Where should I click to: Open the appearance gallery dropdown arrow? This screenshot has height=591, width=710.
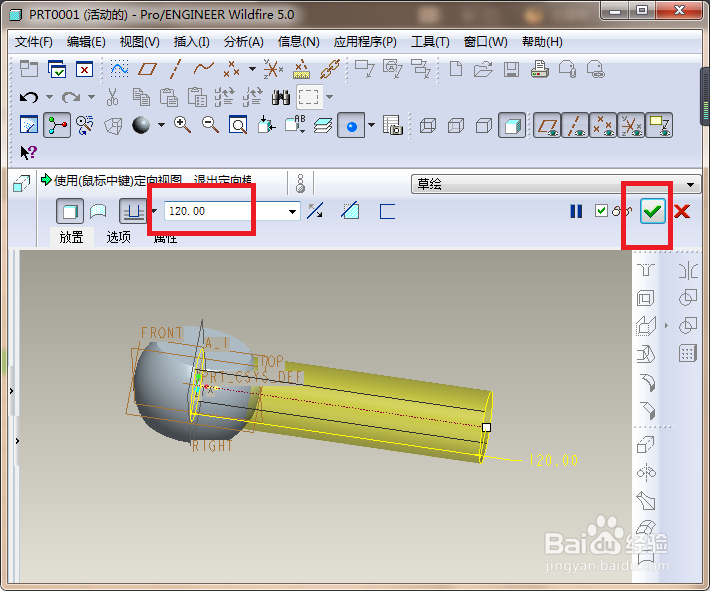point(161,125)
